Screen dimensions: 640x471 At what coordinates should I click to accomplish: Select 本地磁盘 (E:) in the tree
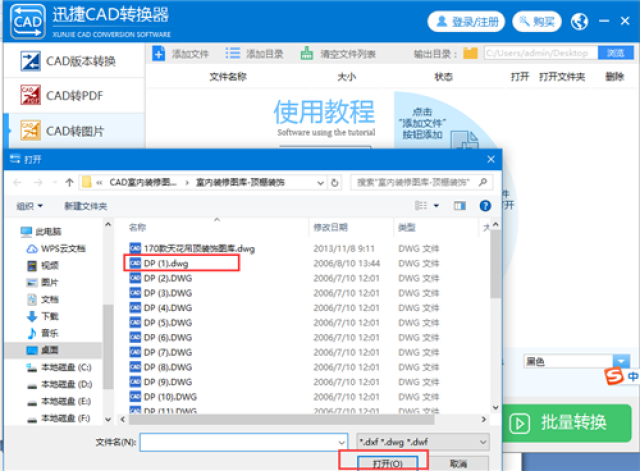59,401
